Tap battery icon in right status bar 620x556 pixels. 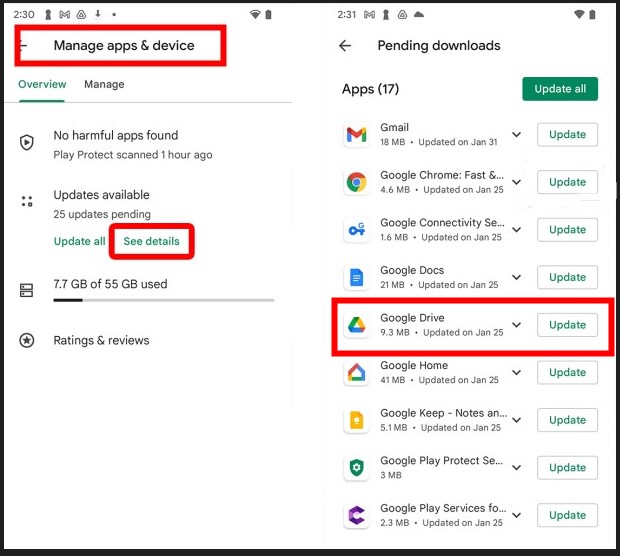tap(592, 15)
